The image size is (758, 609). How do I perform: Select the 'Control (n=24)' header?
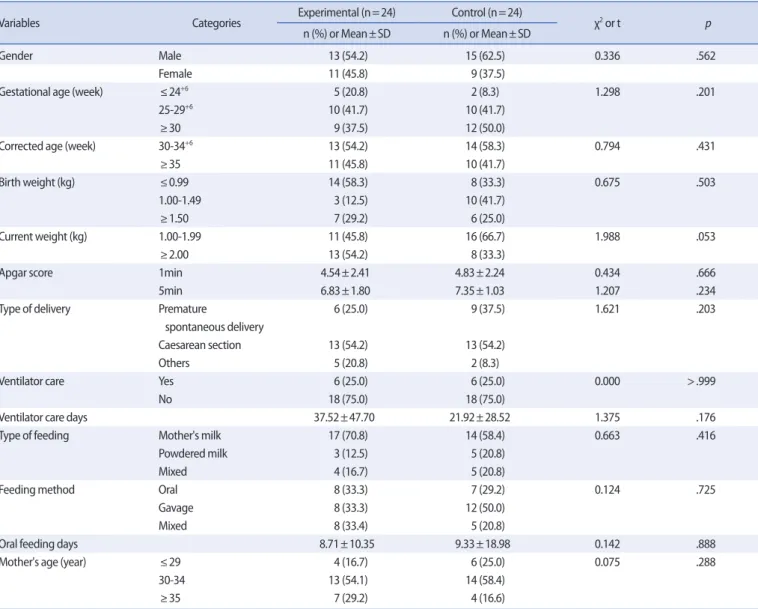[487, 13]
